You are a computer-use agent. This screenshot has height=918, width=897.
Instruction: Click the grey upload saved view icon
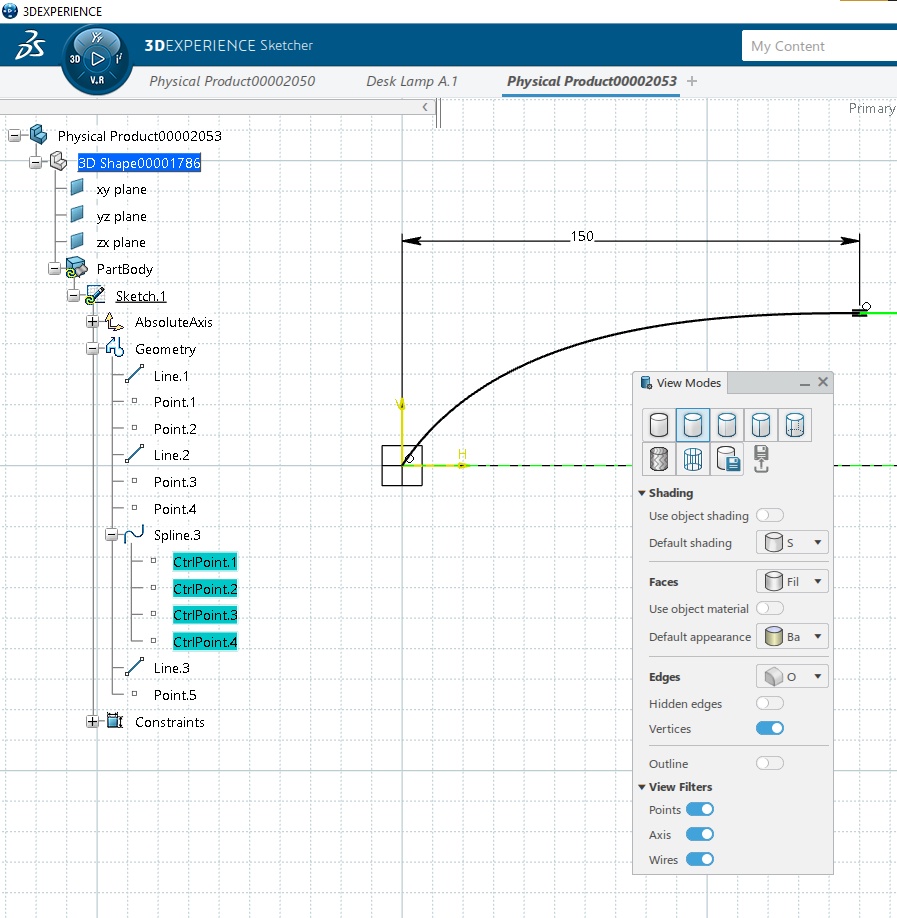point(761,459)
